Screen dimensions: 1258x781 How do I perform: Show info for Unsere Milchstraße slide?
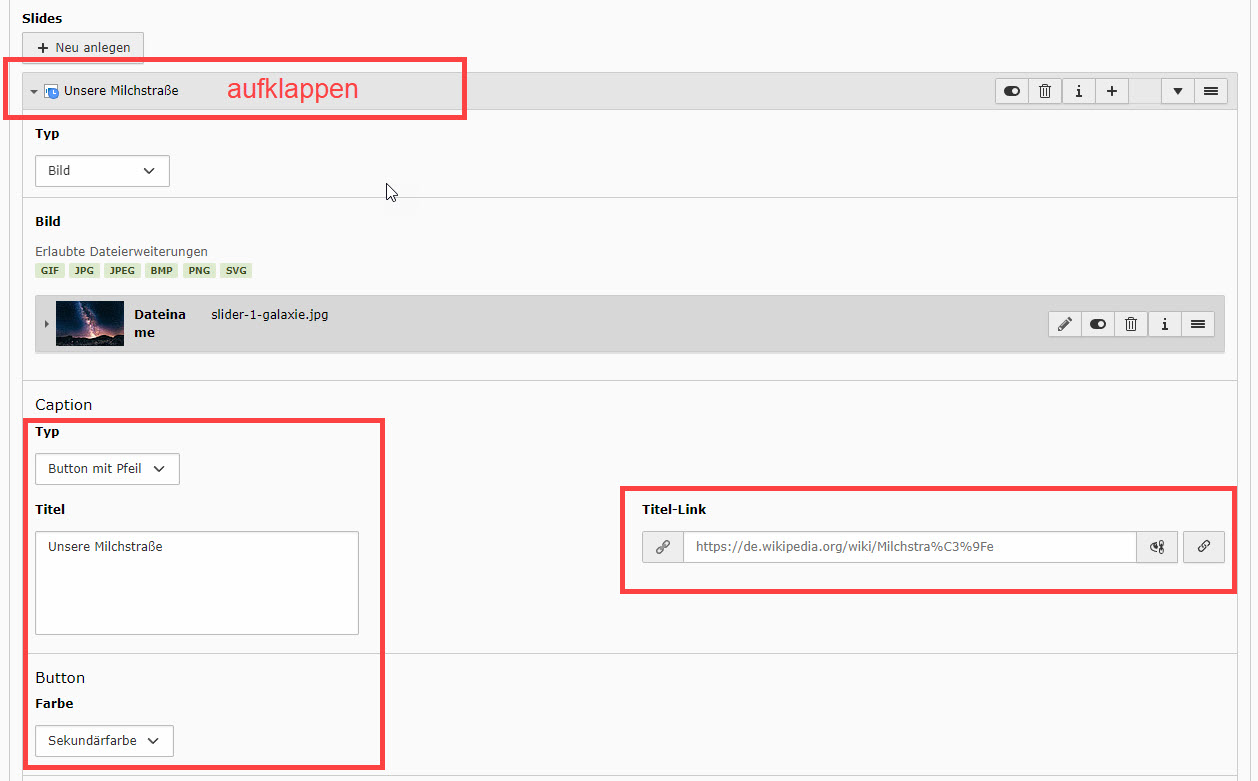pyautogui.click(x=1078, y=91)
